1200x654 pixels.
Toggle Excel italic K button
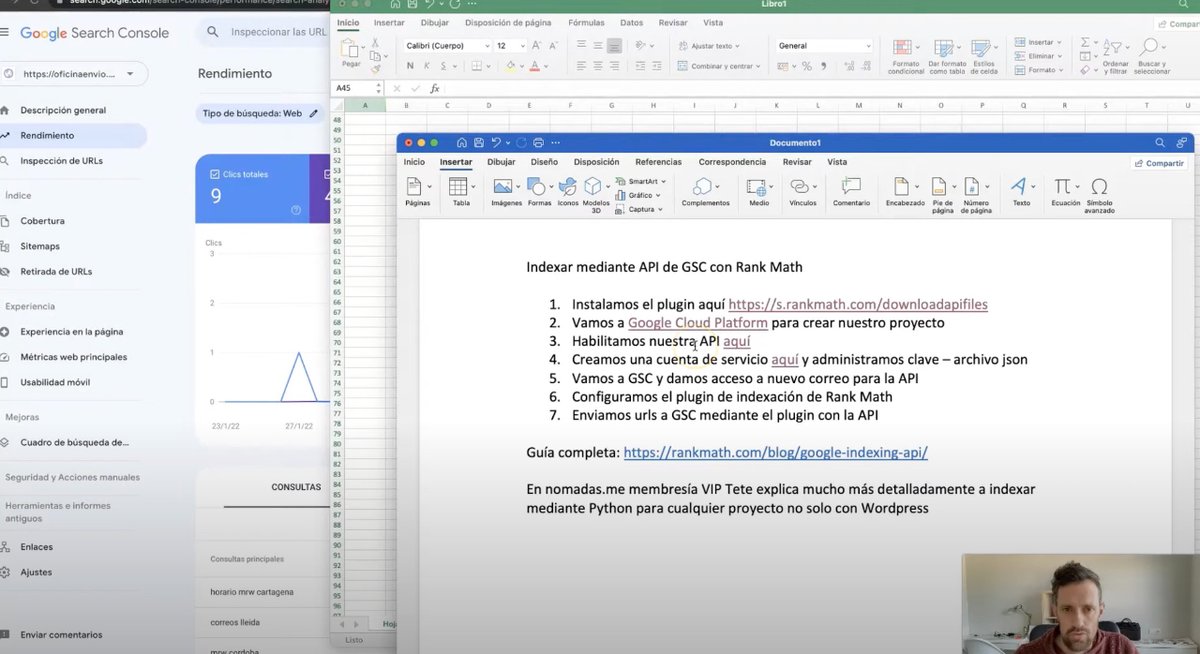(427, 66)
